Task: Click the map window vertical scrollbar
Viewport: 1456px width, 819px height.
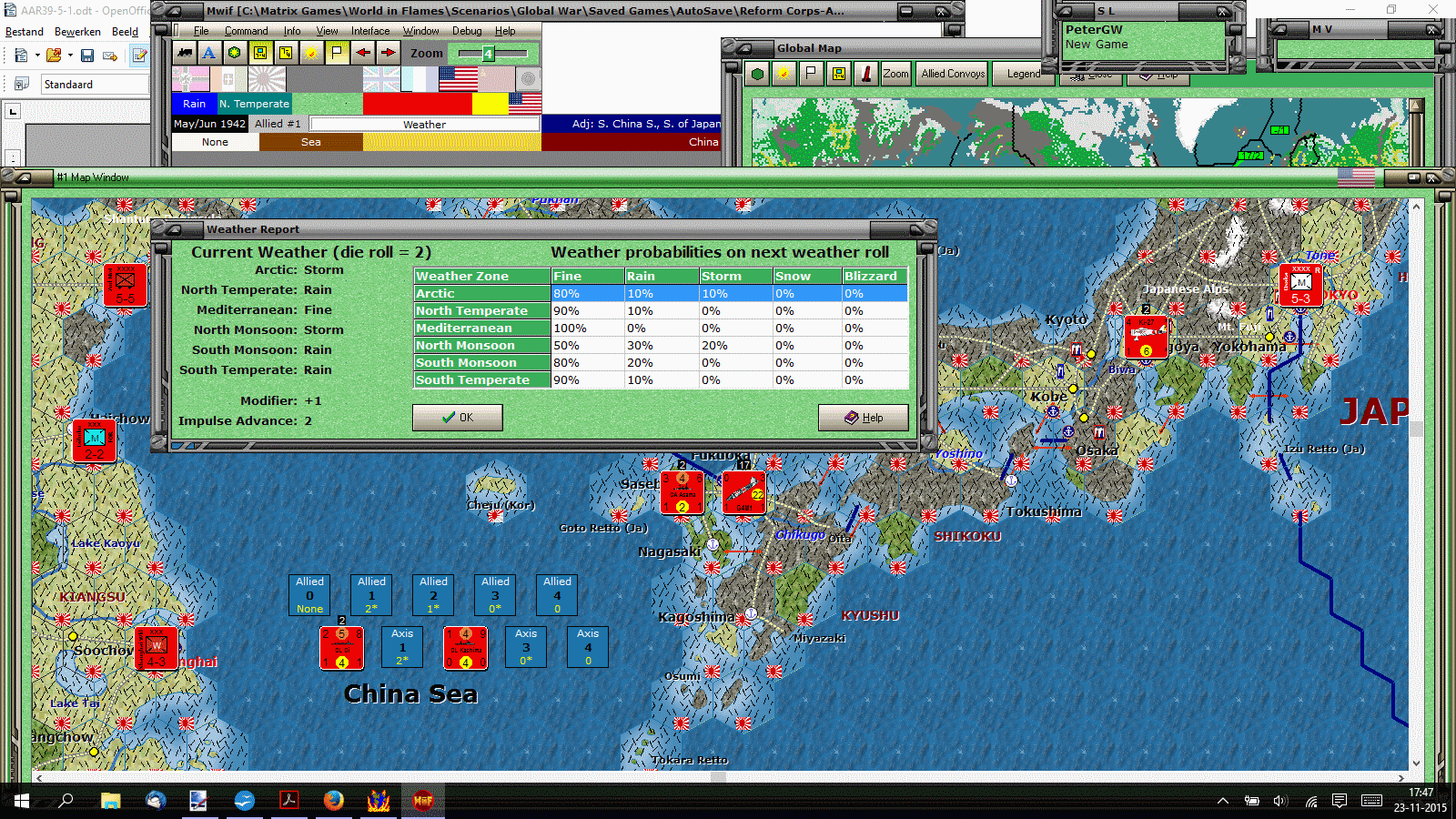Action: pyautogui.click(x=1416, y=485)
